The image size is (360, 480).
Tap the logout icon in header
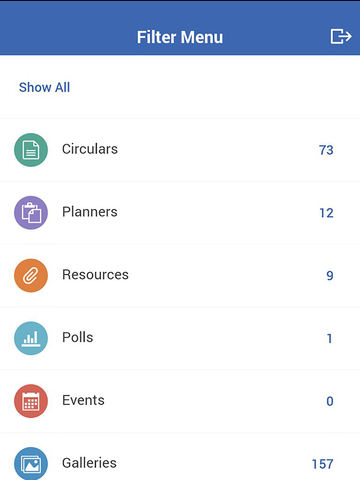click(x=341, y=36)
